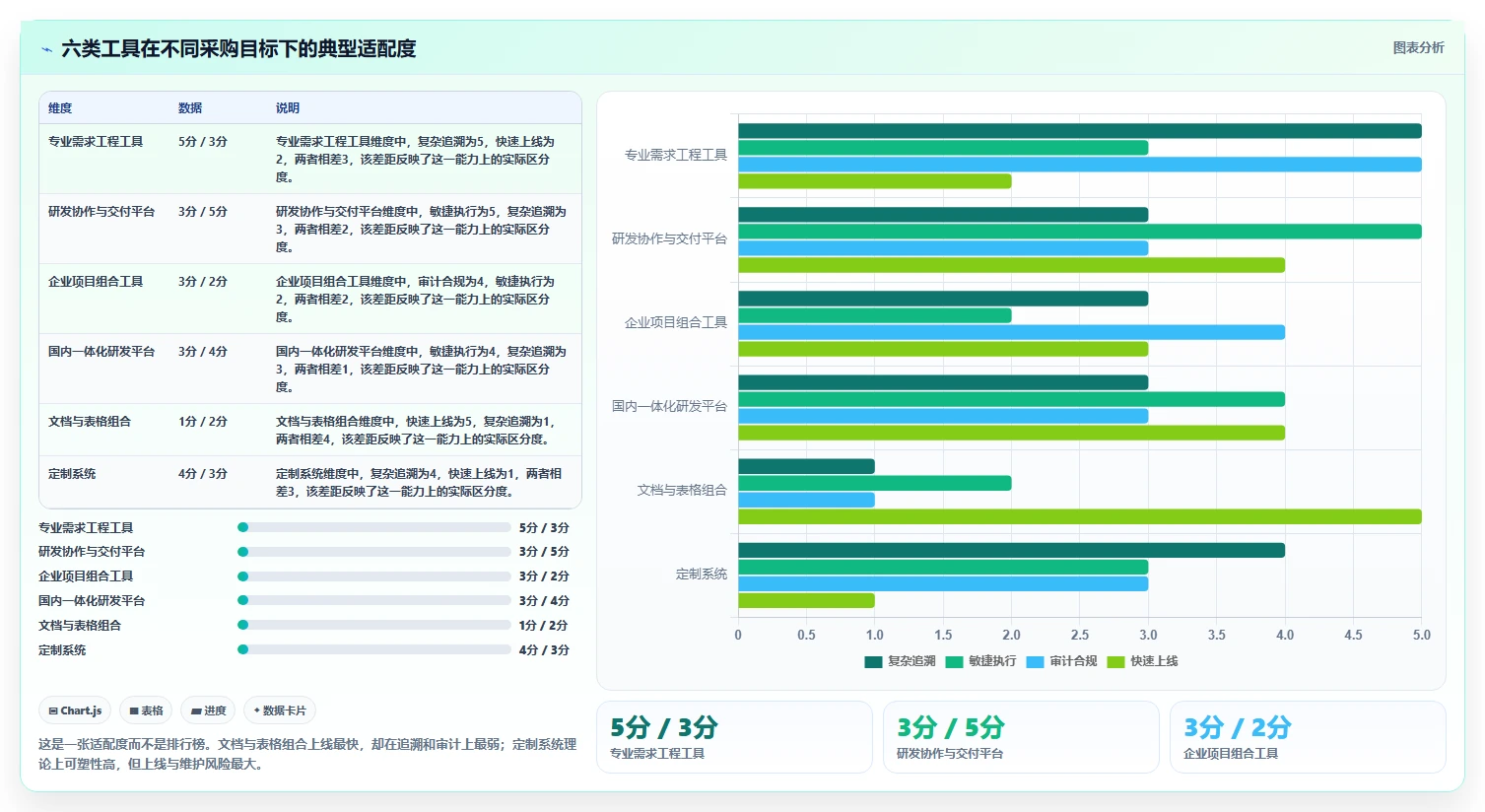Click the 数据卡片 tag chip
The image size is (1485, 812).
[x=280, y=710]
